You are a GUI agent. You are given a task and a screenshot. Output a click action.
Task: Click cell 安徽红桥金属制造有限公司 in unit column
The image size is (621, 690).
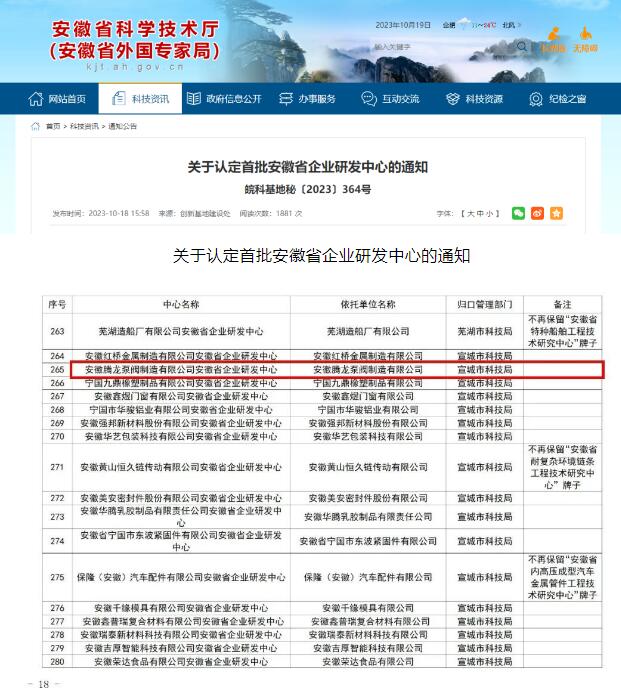pos(368,356)
